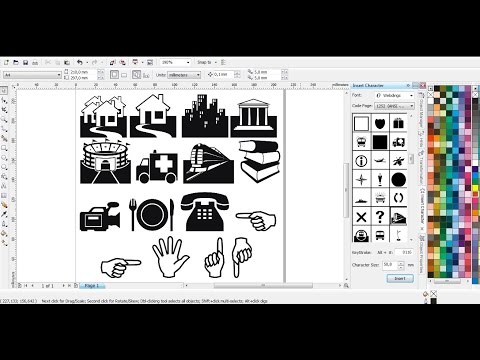Image resolution: width=480 pixels, height=360 pixels.
Task: Save the document with the floppy icon
Action: (x=25, y=62)
